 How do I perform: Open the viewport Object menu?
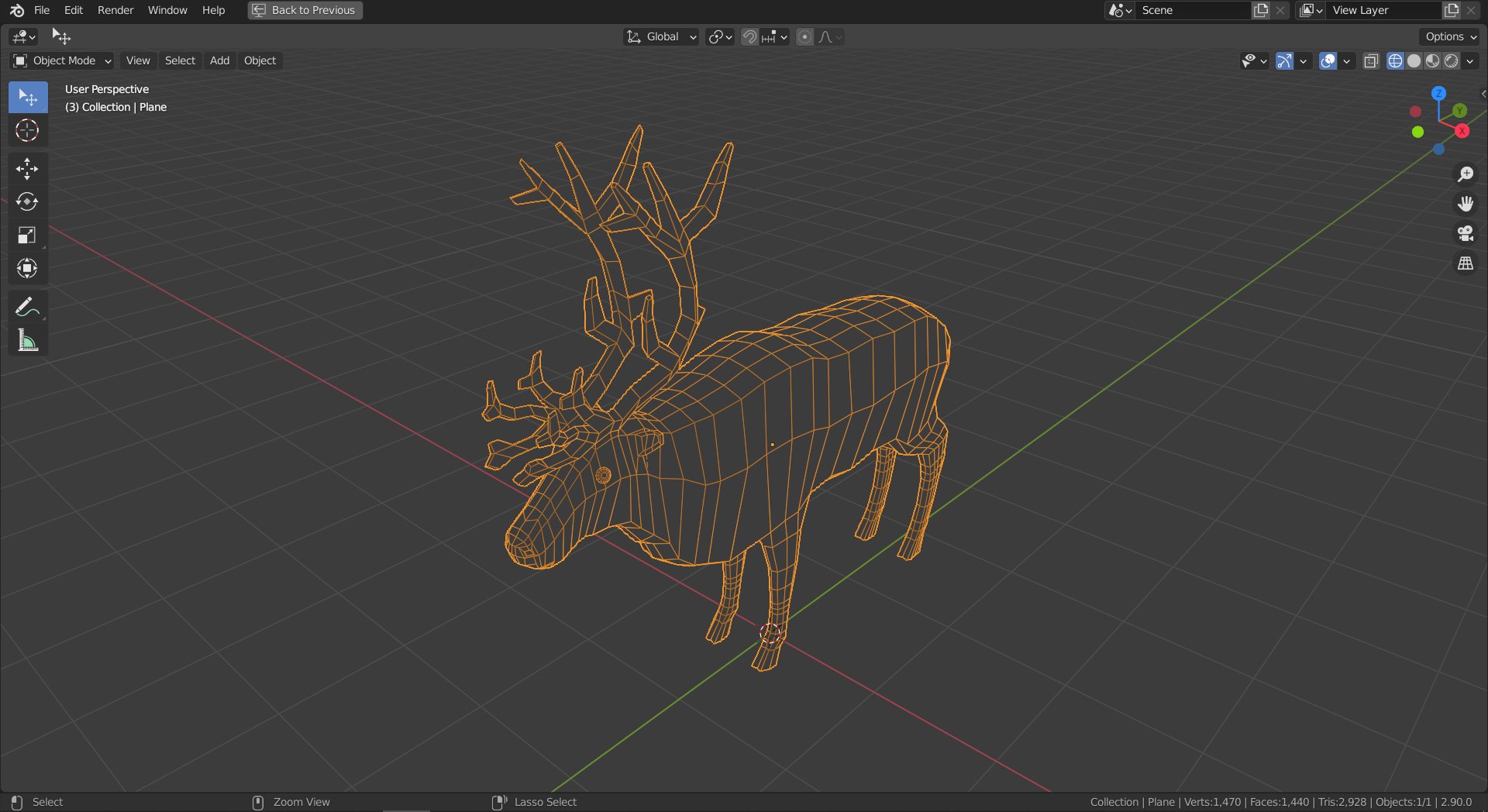[x=260, y=60]
